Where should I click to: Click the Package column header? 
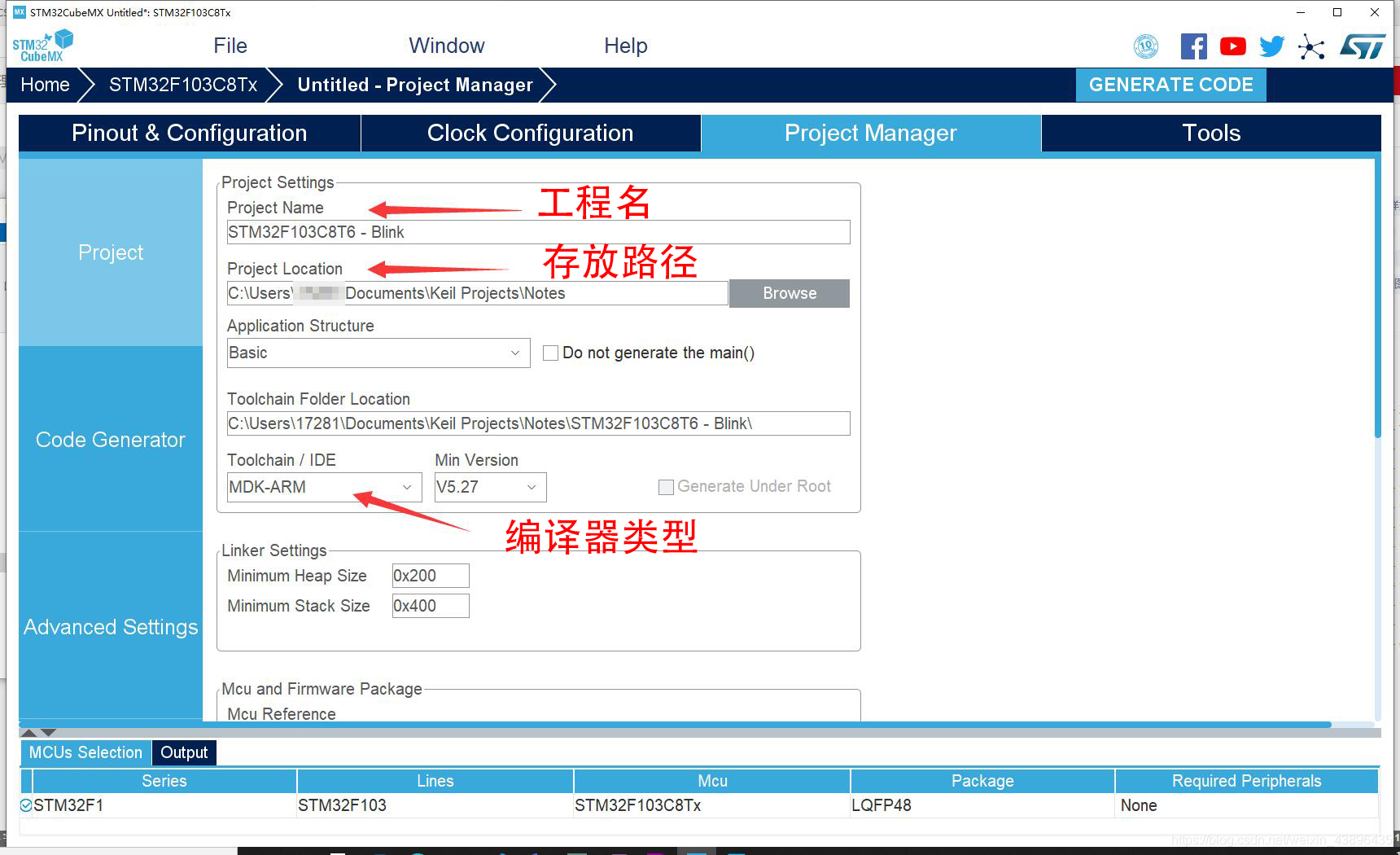pyautogui.click(x=982, y=781)
